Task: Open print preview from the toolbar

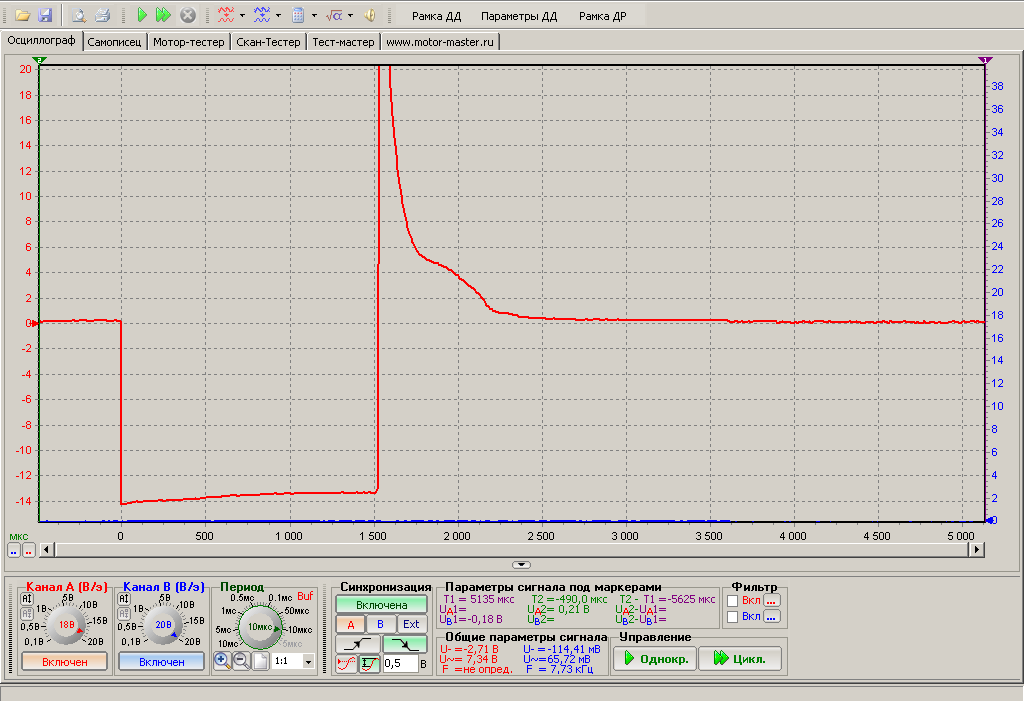Action: coord(79,15)
